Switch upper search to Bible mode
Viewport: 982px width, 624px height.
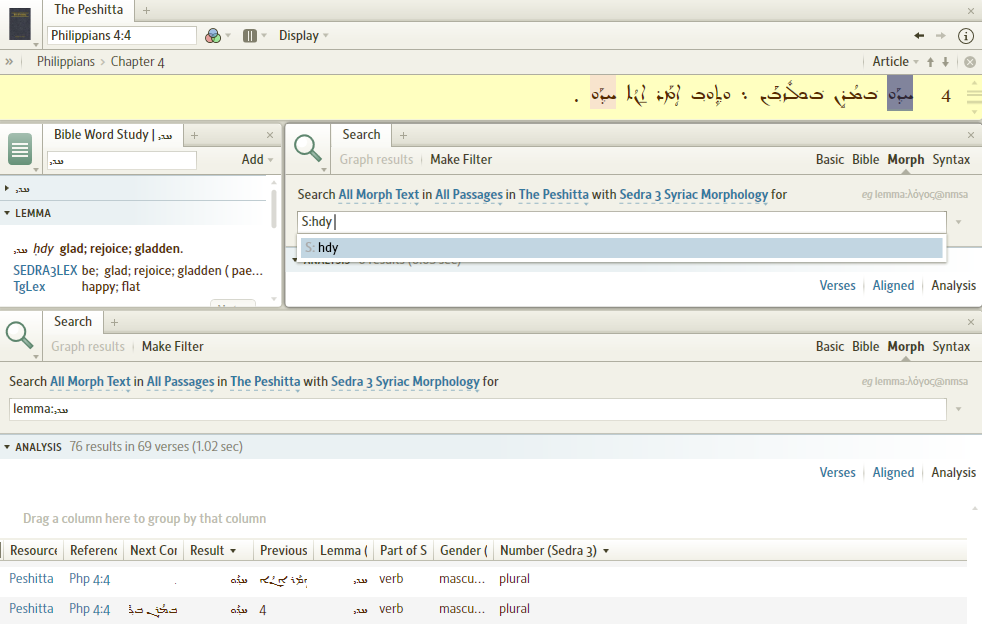coord(866,160)
